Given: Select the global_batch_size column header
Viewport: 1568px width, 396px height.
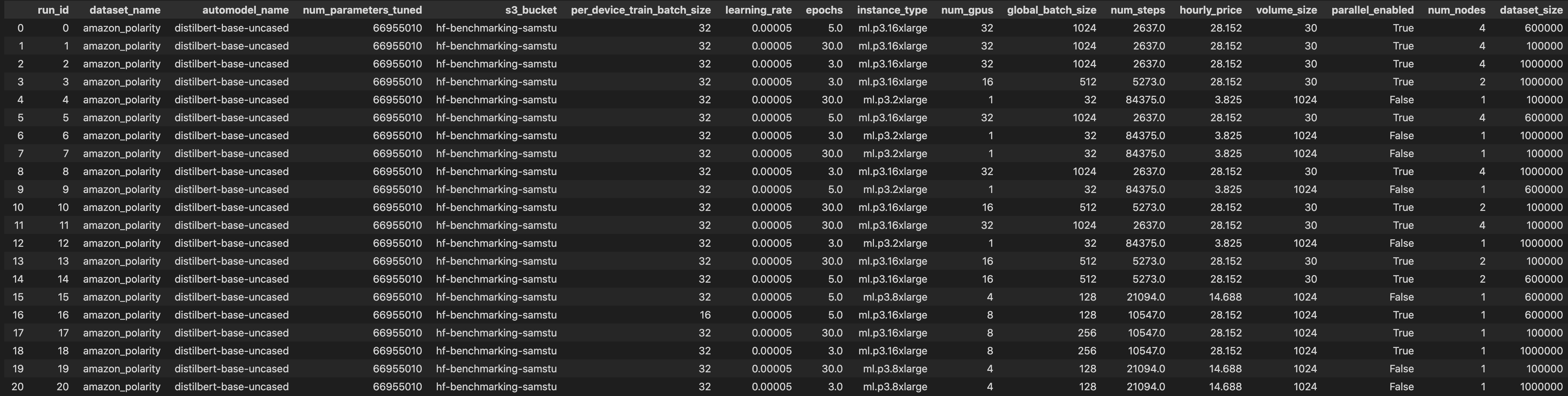Looking at the screenshot, I should pyautogui.click(x=1052, y=10).
